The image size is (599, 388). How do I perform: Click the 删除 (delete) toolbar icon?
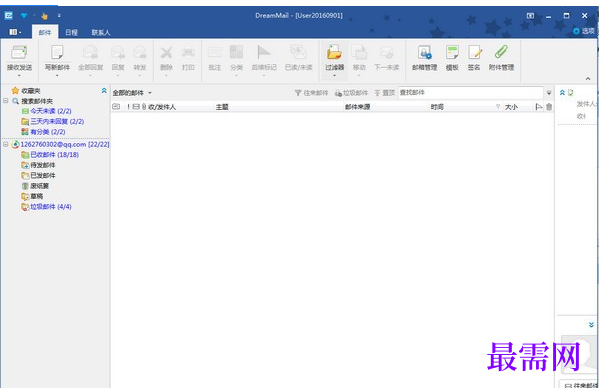click(x=166, y=52)
